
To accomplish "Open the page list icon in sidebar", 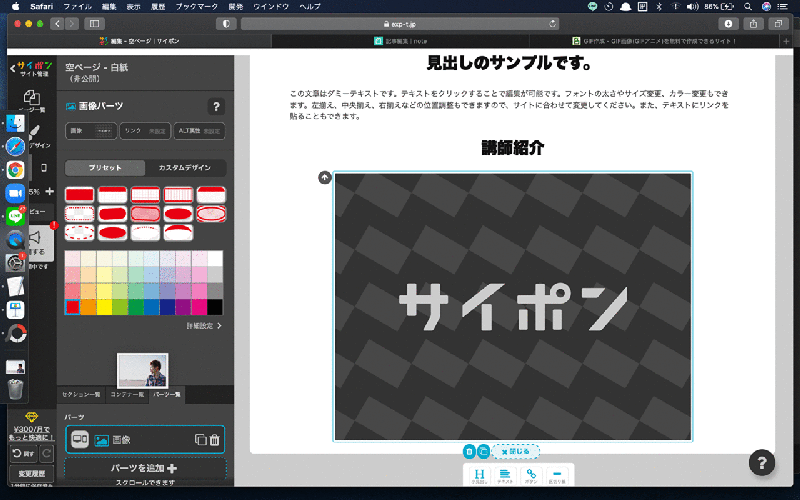I will (x=32, y=97).
